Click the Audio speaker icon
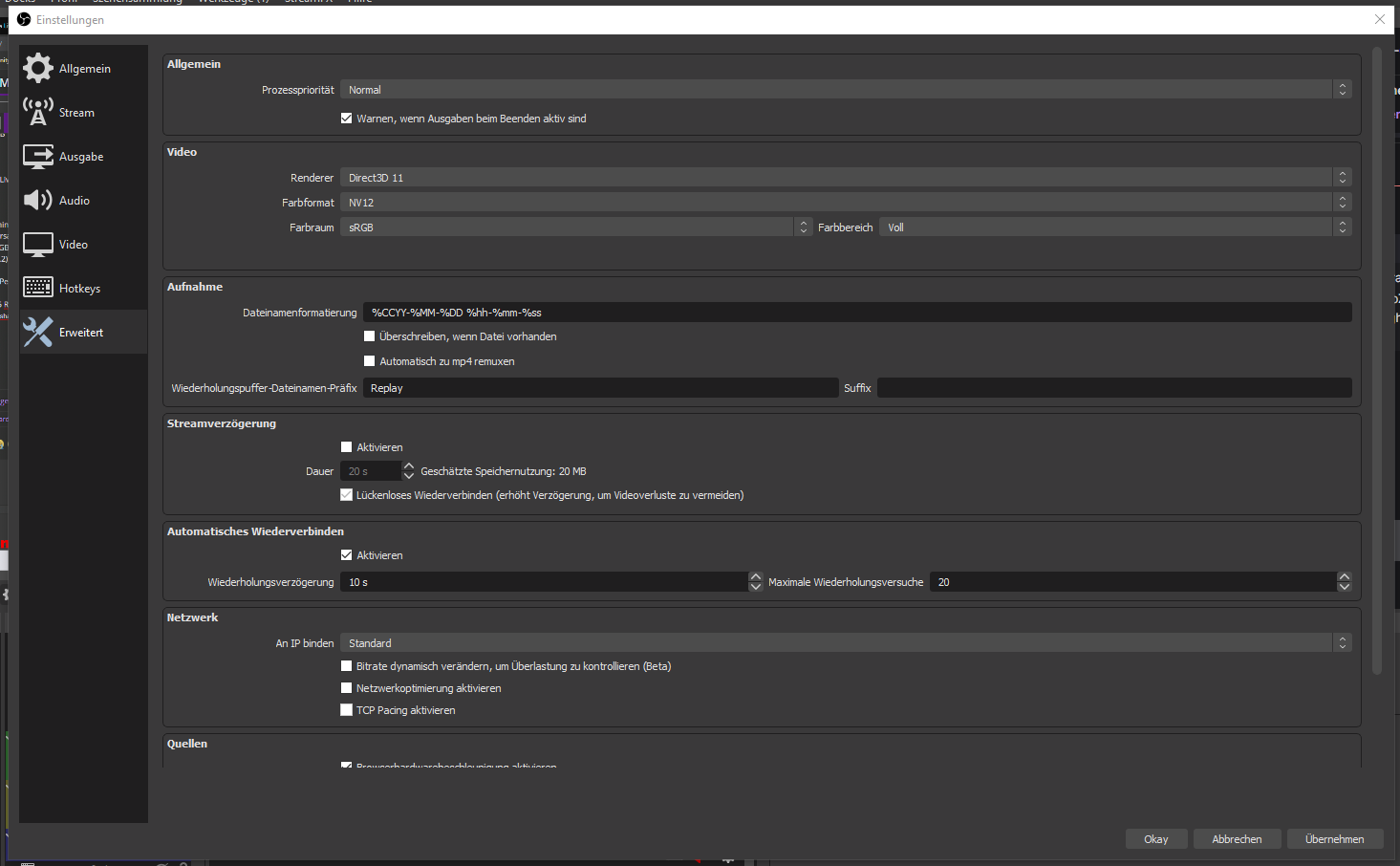 tap(38, 201)
